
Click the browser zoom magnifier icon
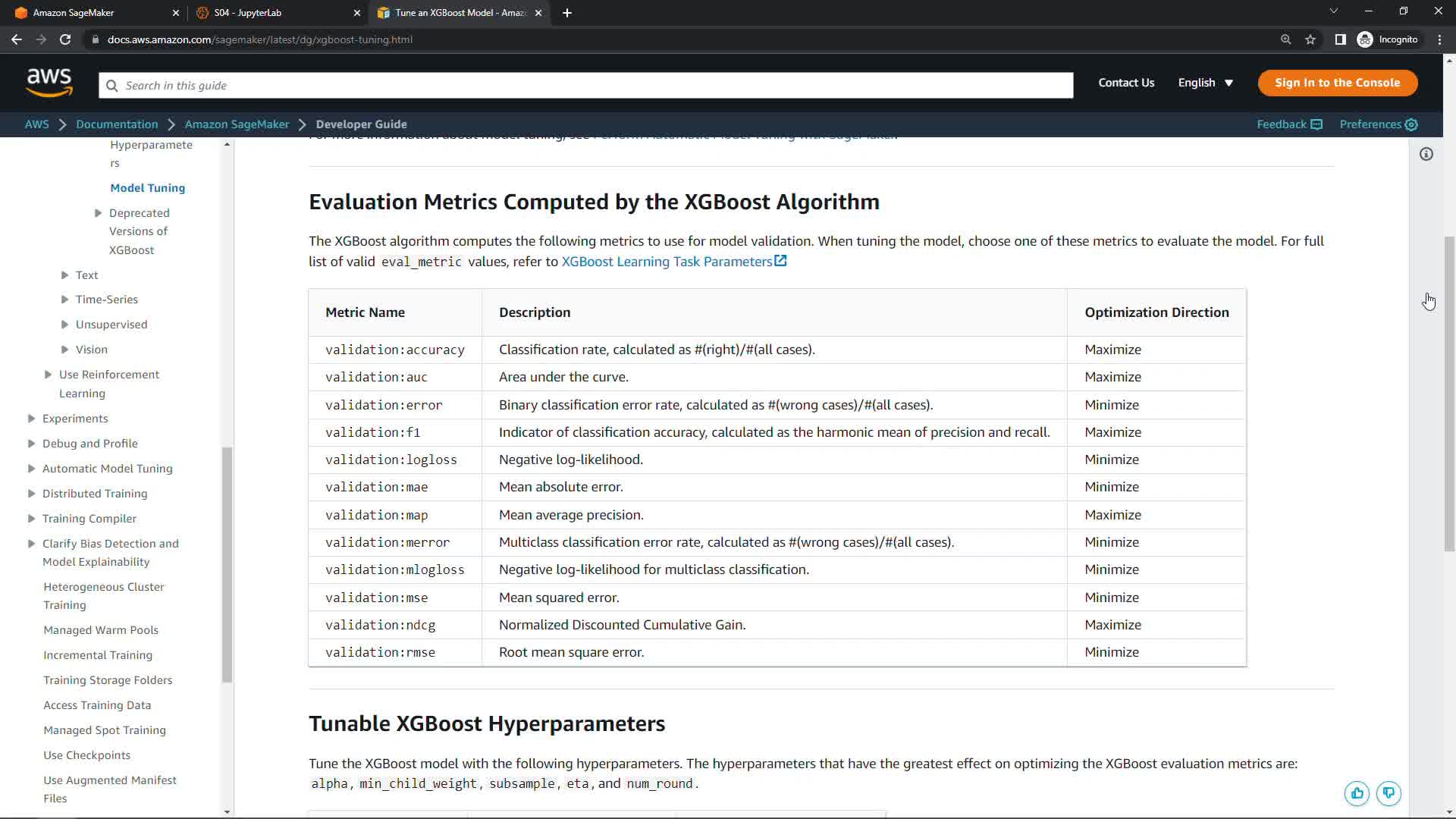coord(1286,39)
